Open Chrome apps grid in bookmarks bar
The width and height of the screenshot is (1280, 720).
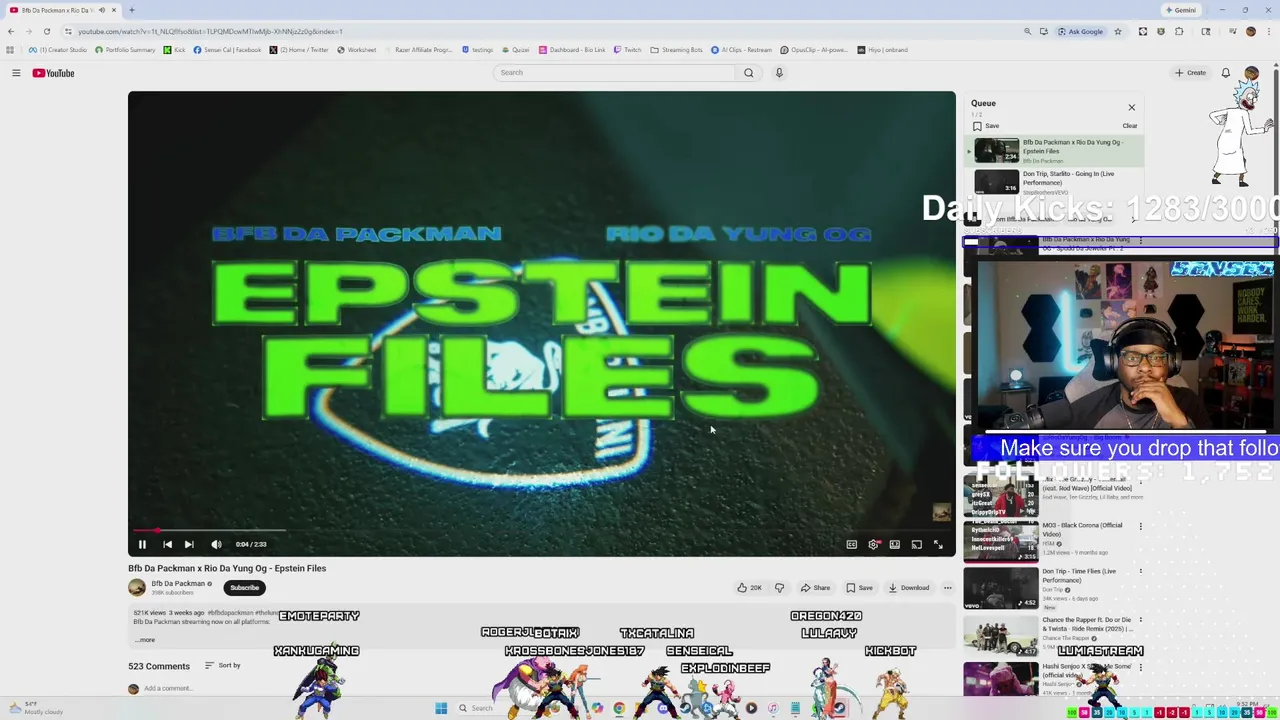(10, 50)
